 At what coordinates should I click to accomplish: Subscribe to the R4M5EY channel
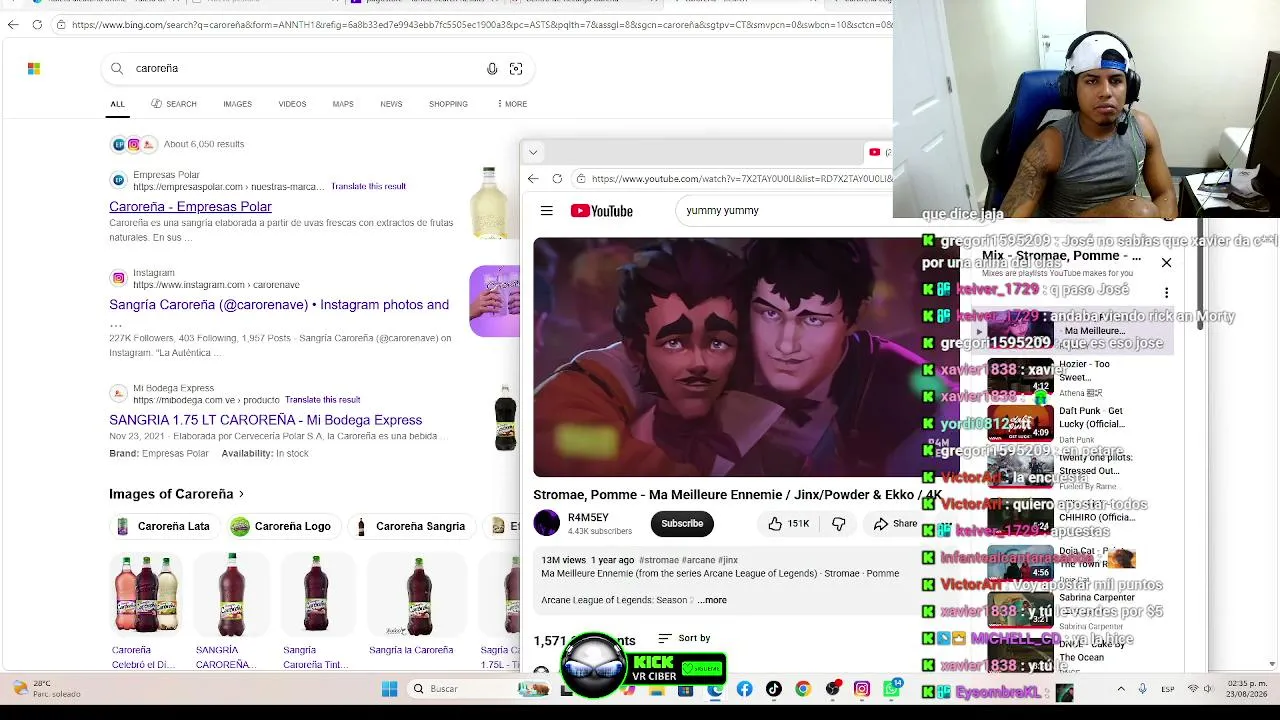coord(682,524)
